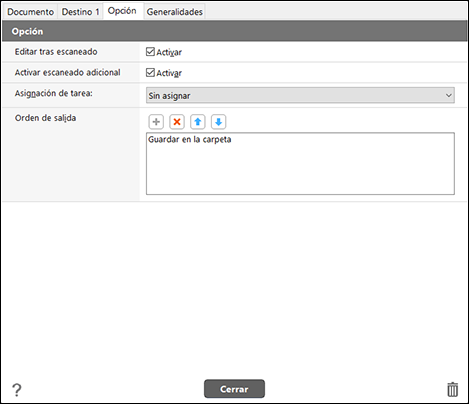469x404 pixels.
Task: Move the item down with the blue down arrow
Action: 219,122
